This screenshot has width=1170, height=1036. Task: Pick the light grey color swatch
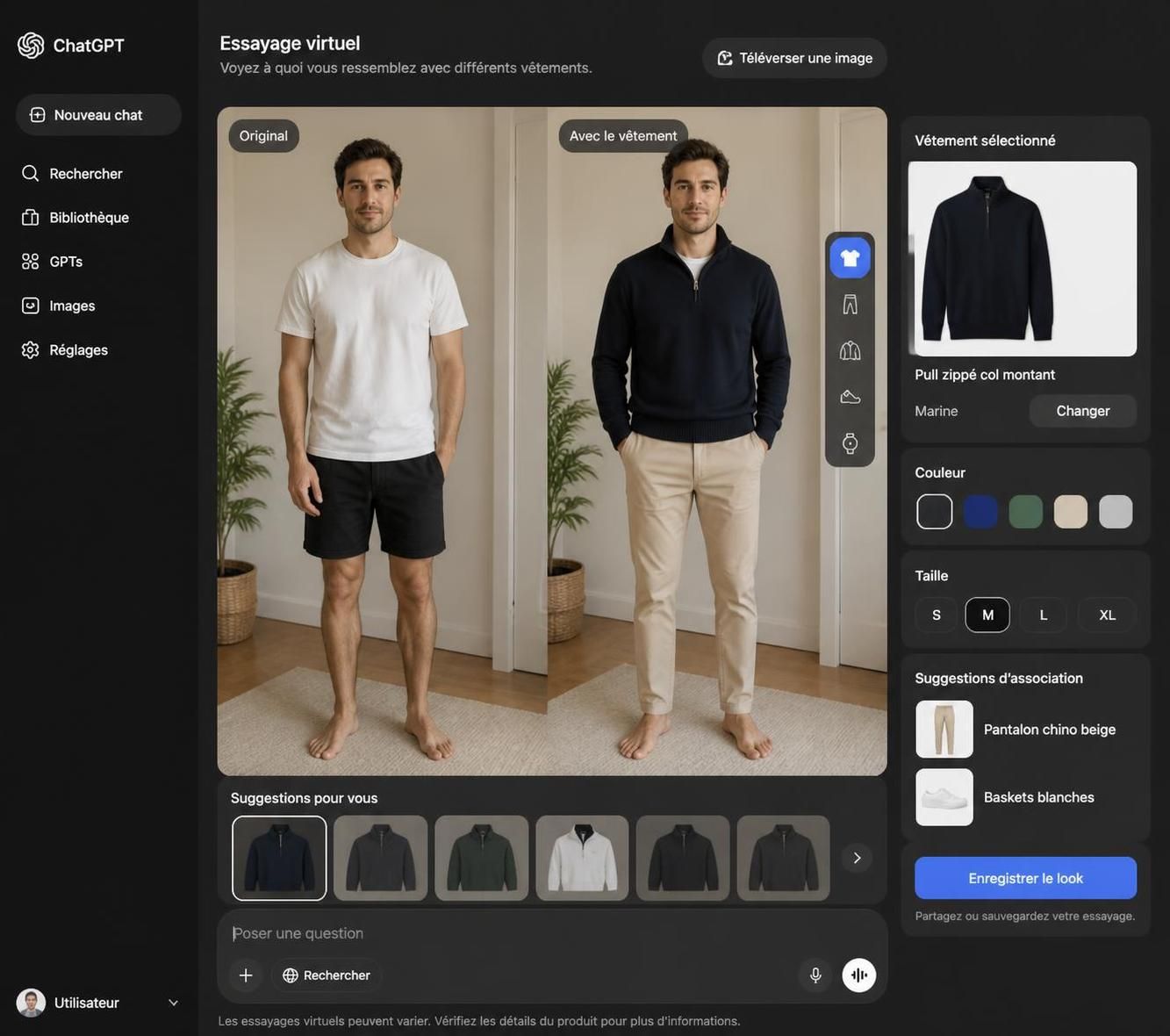tap(1116, 512)
